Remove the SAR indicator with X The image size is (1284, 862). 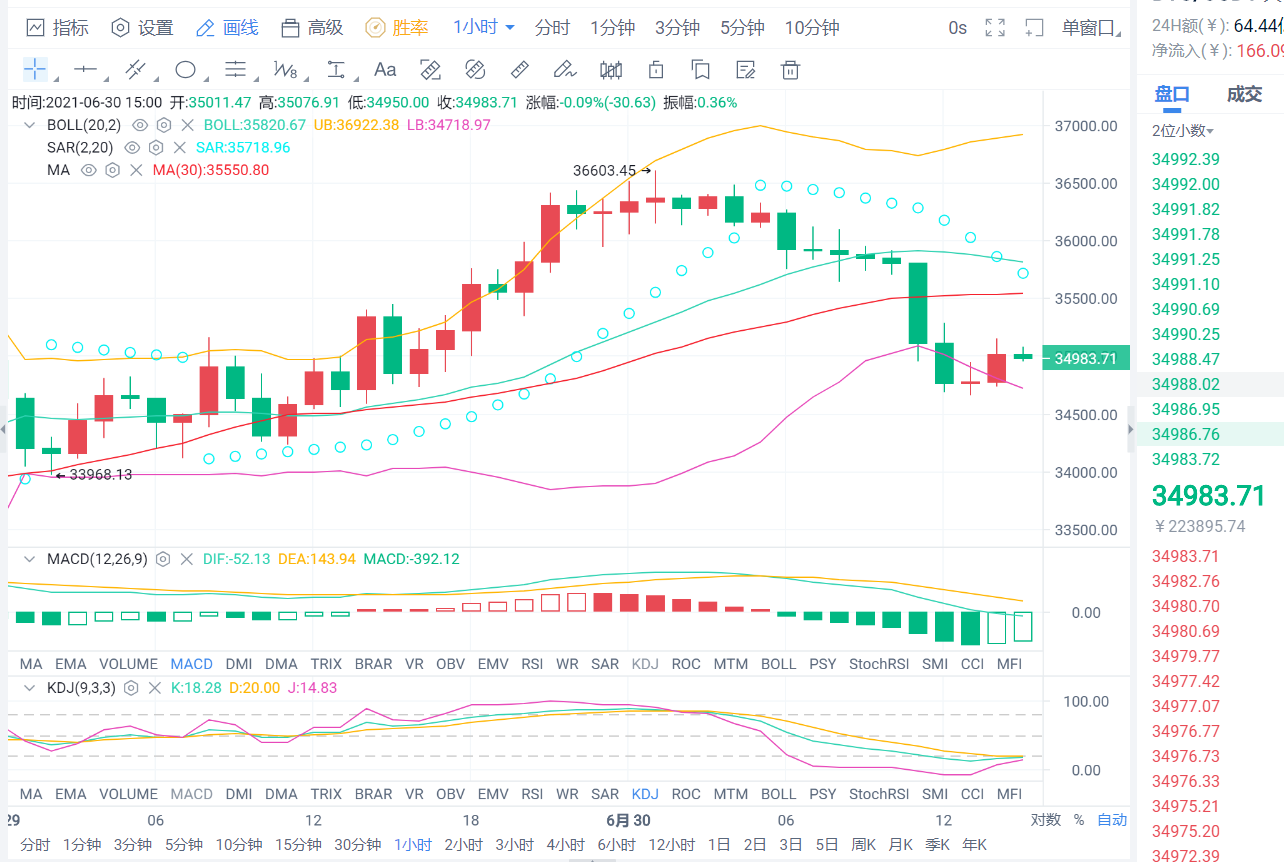click(x=179, y=147)
